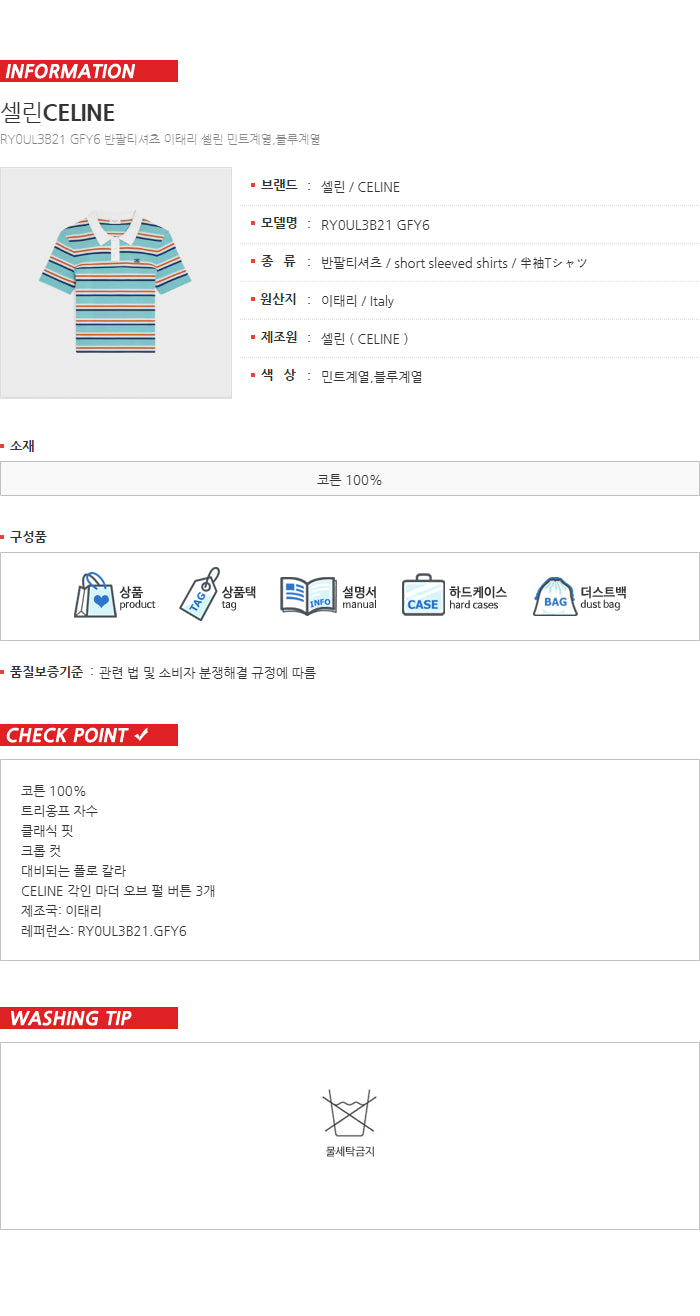Click the short sleeved shirts type text
Viewport: 700px width, 1316px height.
pyautogui.click(x=453, y=263)
